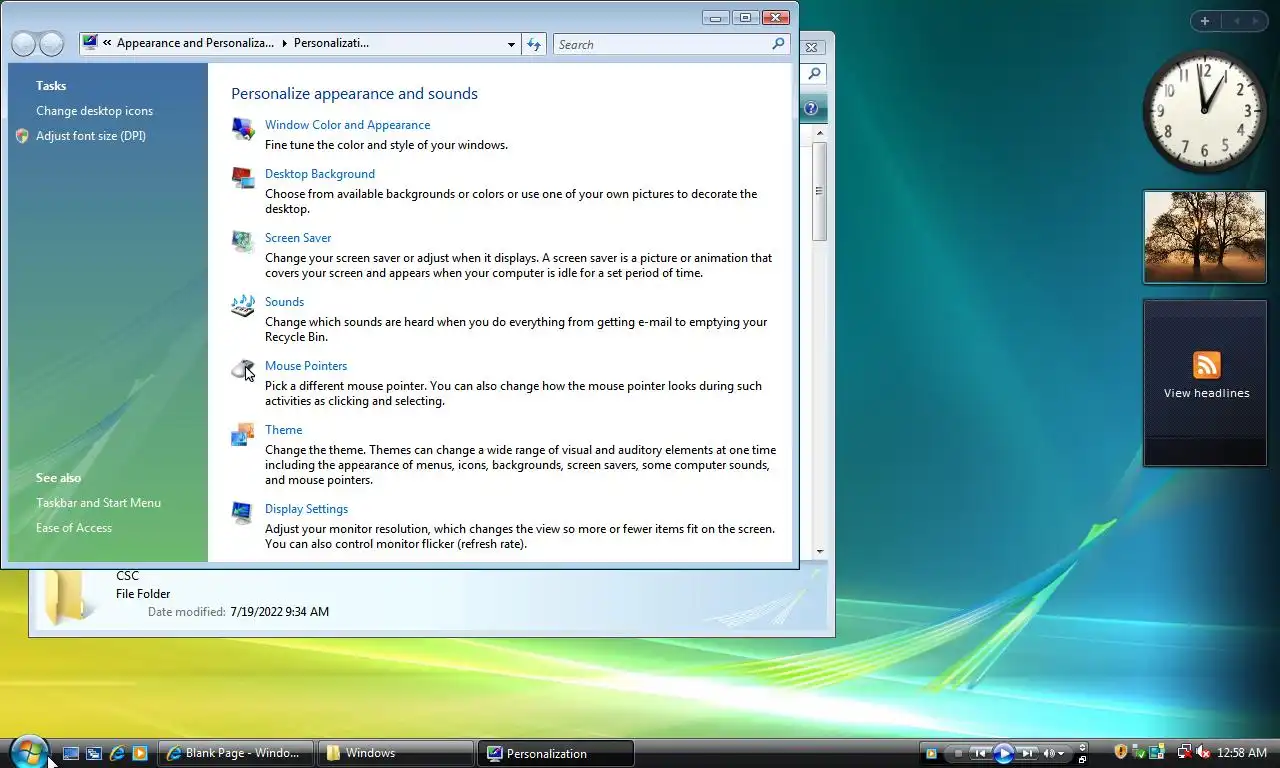Click the muted volume tray icon
Viewport: 1280px width, 768px height.
tap(1204, 752)
